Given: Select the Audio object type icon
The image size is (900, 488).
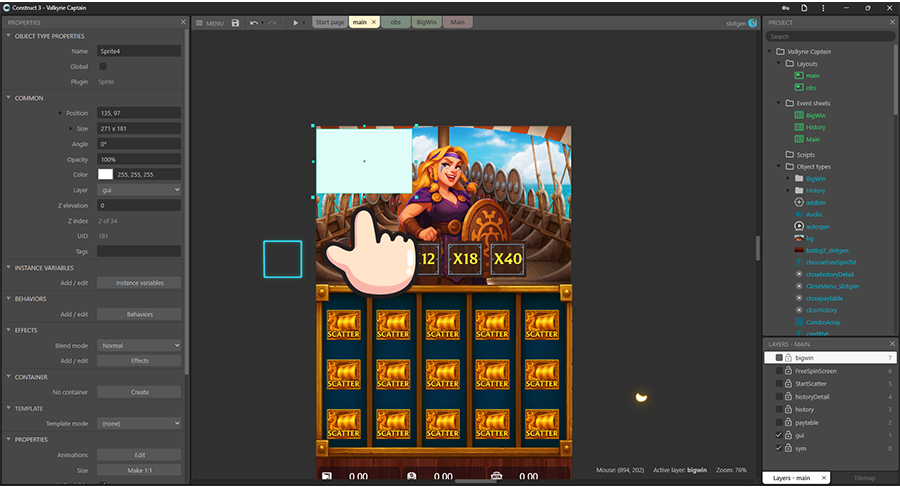Looking at the screenshot, I should pos(799,214).
